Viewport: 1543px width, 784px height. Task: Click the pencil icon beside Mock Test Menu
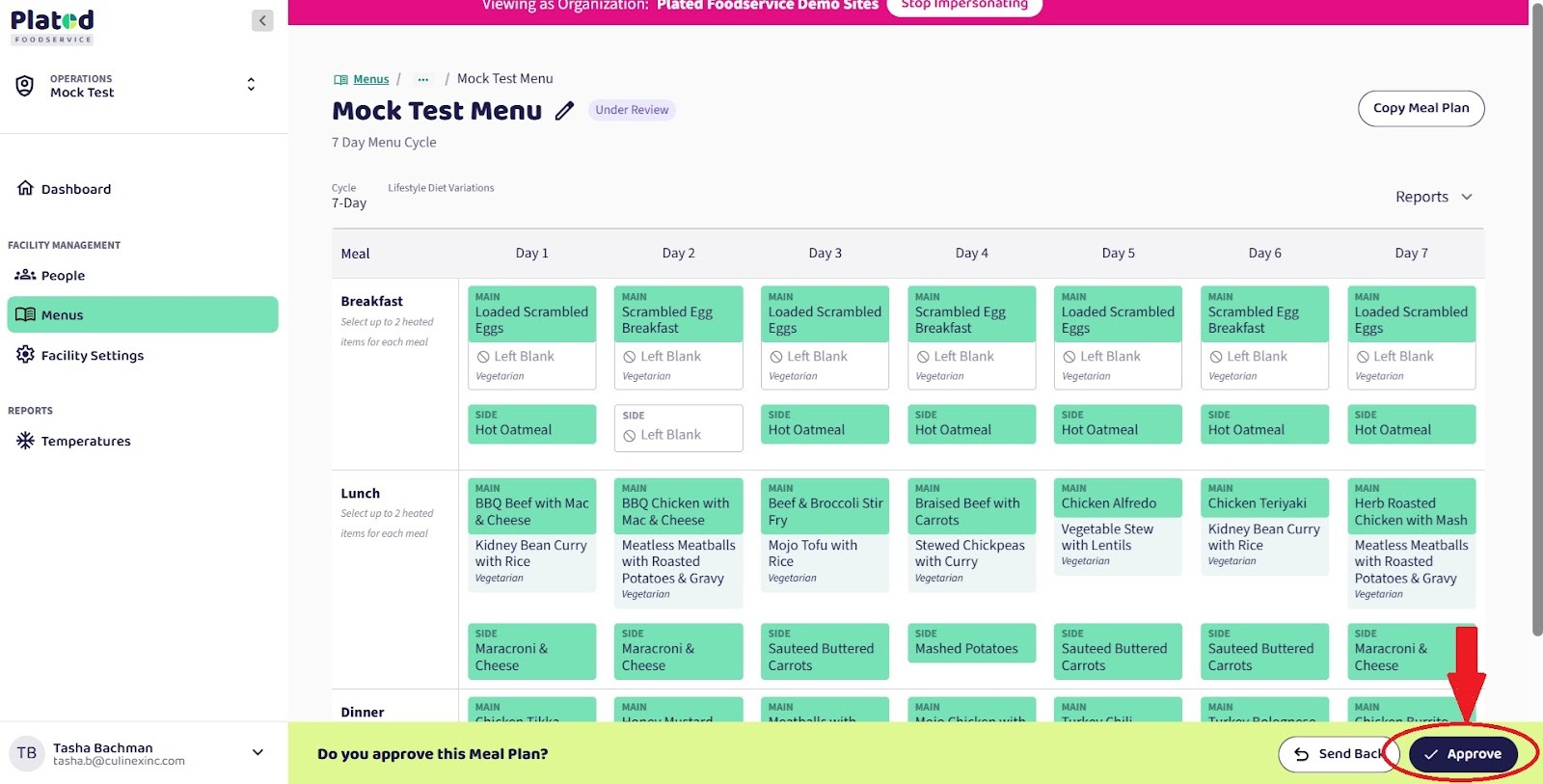(564, 111)
